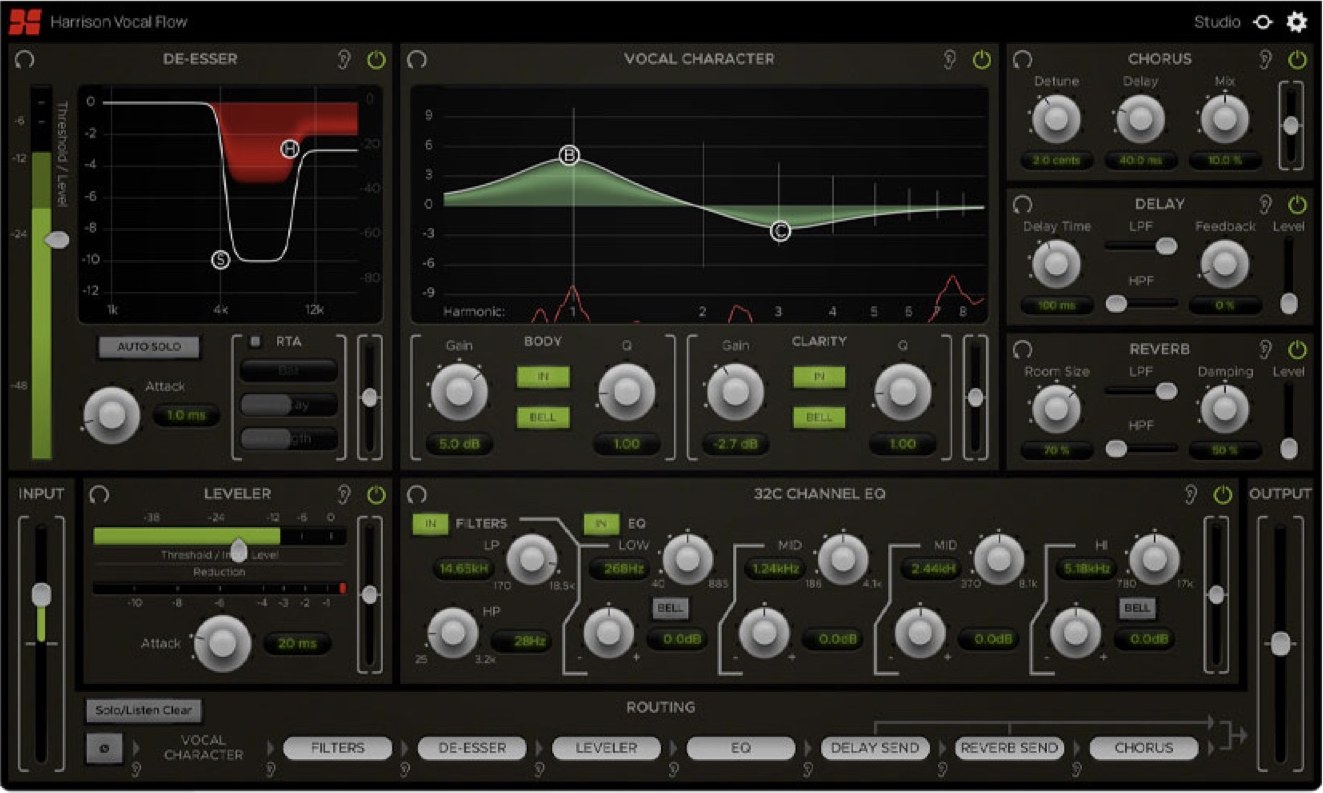The image size is (1323, 793).
Task: Click the Chorus ear listen icon
Action: pos(1266,60)
